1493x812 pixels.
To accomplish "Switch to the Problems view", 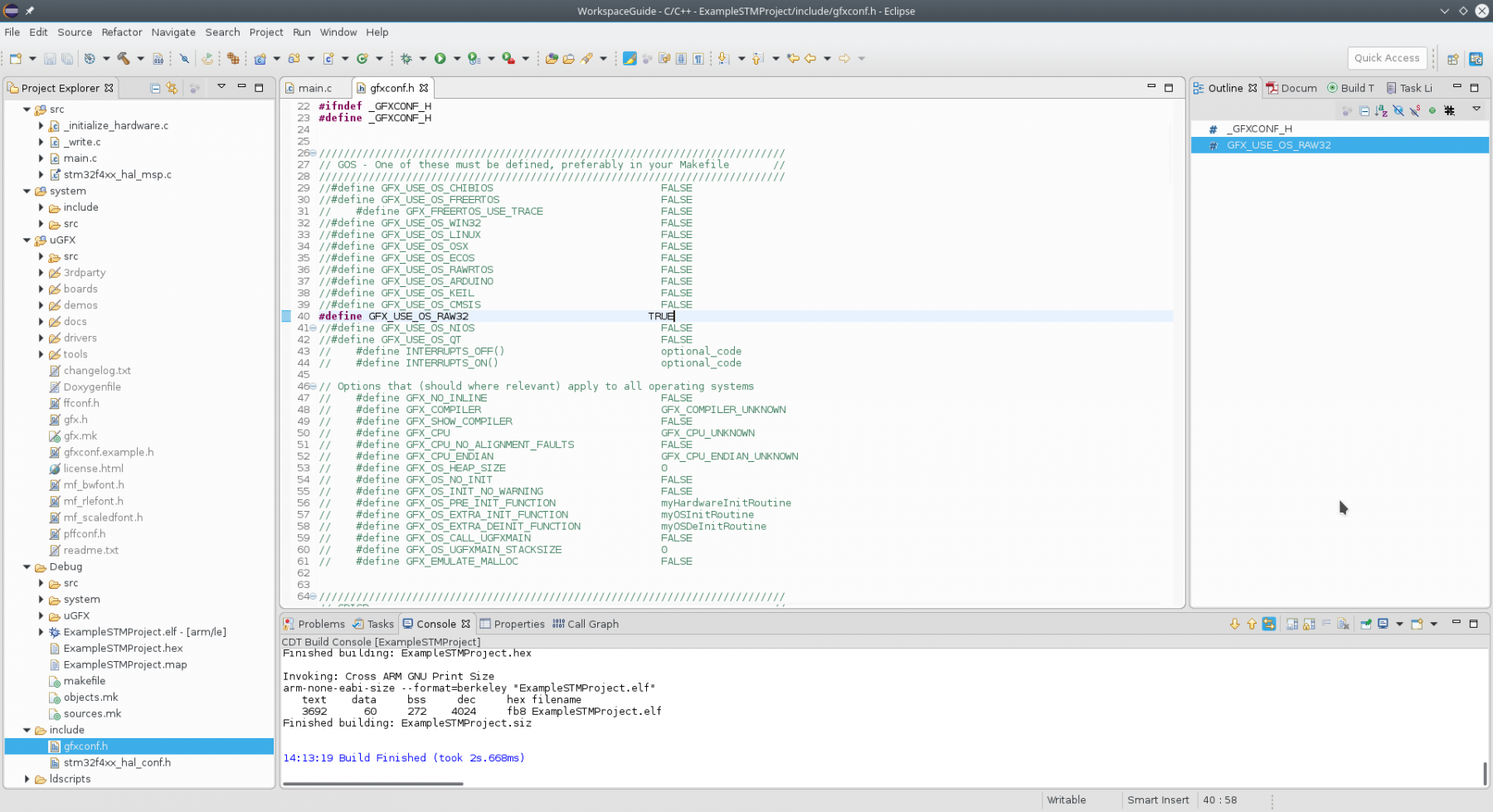I will click(x=322, y=624).
